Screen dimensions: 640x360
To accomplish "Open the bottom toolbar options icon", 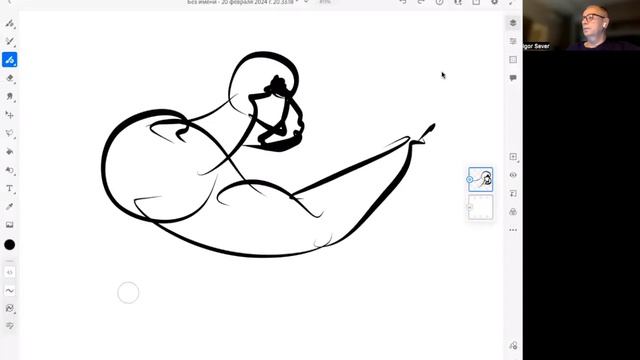I will [x=9, y=326].
